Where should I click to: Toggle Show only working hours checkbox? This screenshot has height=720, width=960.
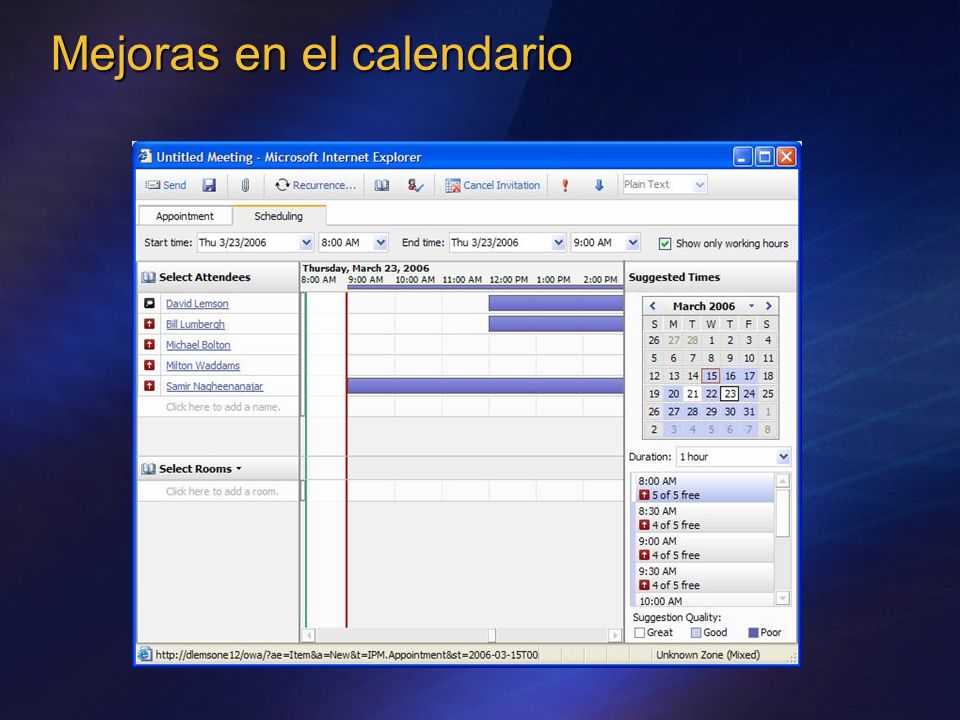click(665, 244)
